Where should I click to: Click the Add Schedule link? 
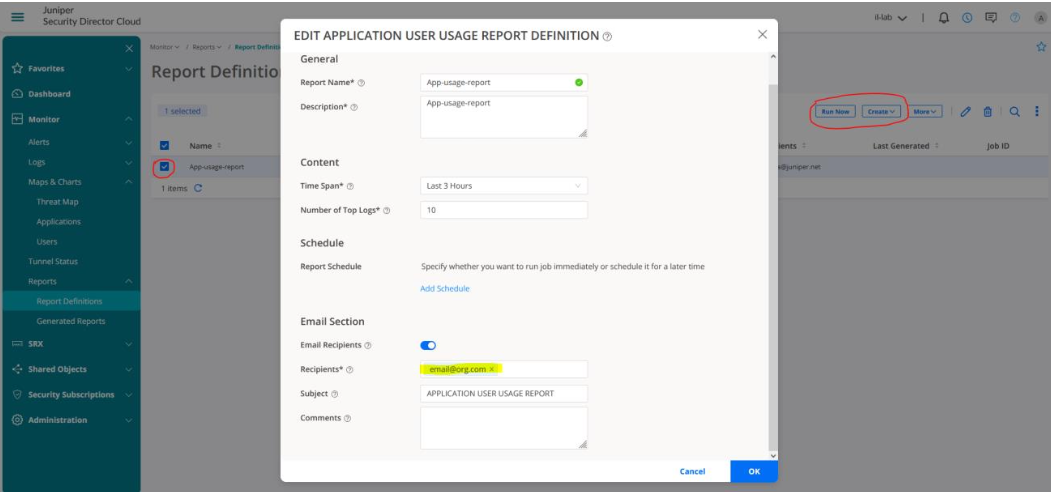click(445, 288)
